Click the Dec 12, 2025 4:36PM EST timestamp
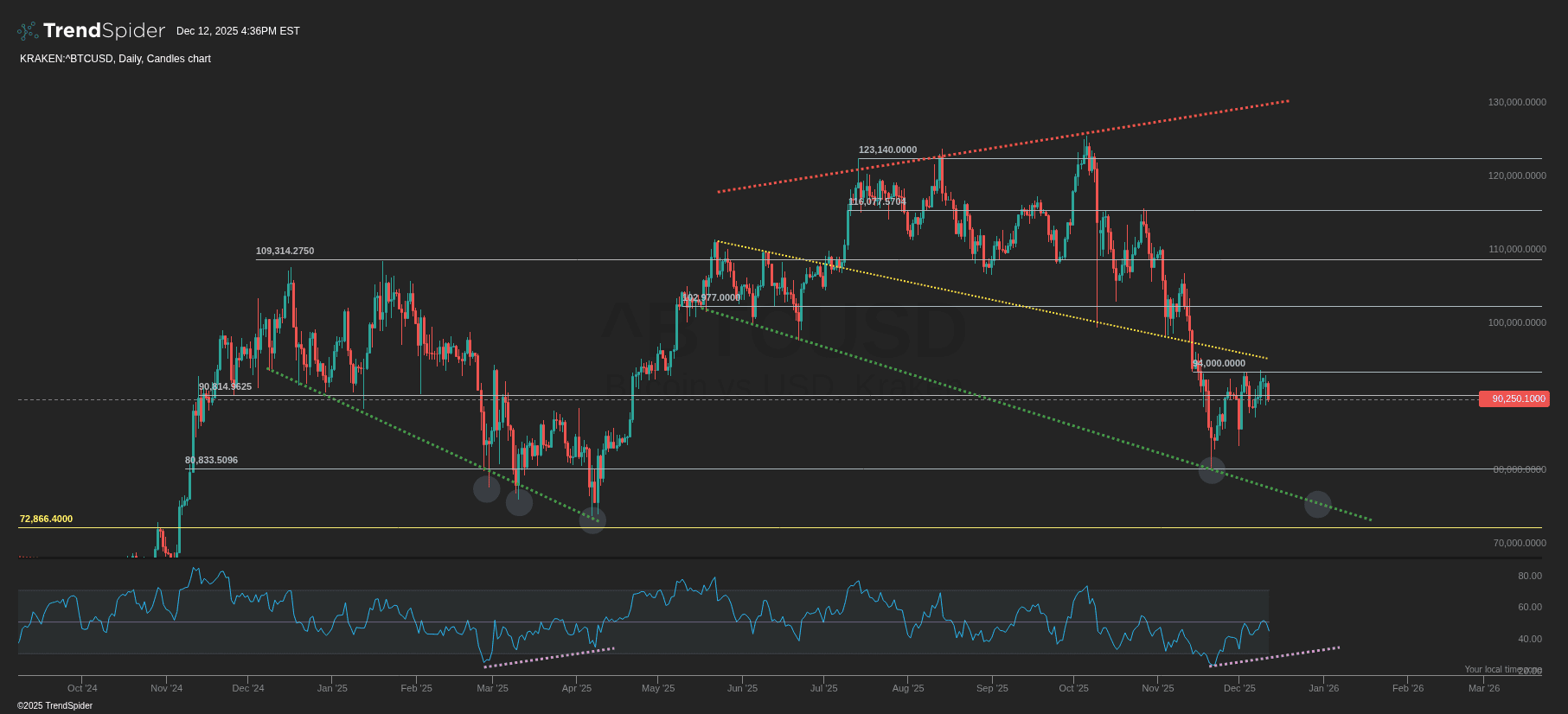The width and height of the screenshot is (1568, 714). click(x=238, y=31)
